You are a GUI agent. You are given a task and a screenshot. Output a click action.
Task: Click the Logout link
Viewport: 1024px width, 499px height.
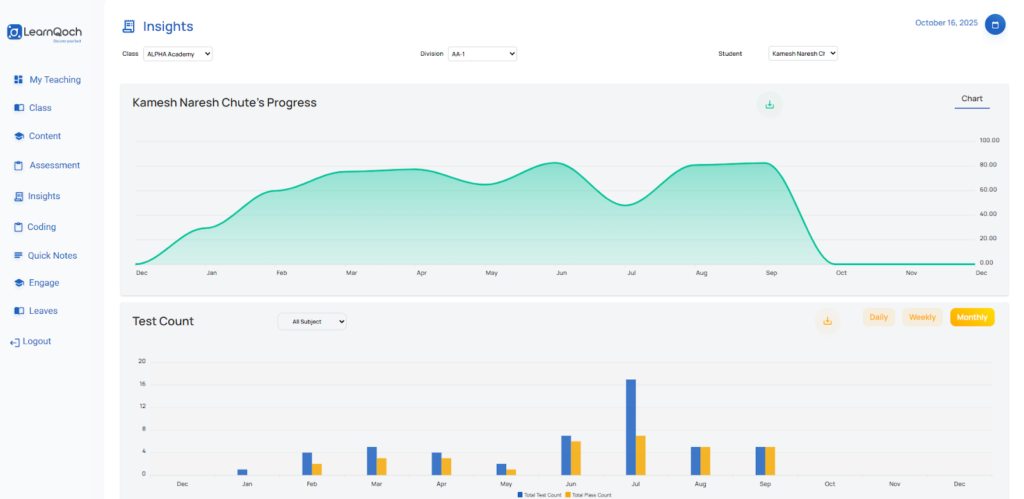[36, 342]
